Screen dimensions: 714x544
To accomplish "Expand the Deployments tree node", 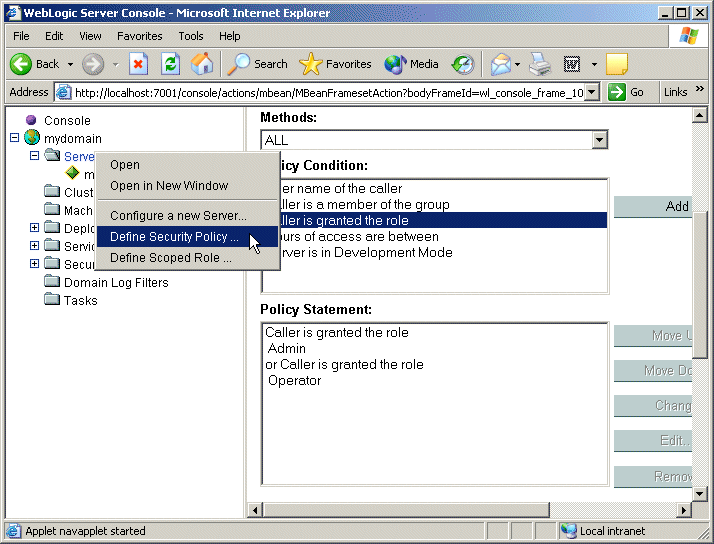I will pos(34,227).
